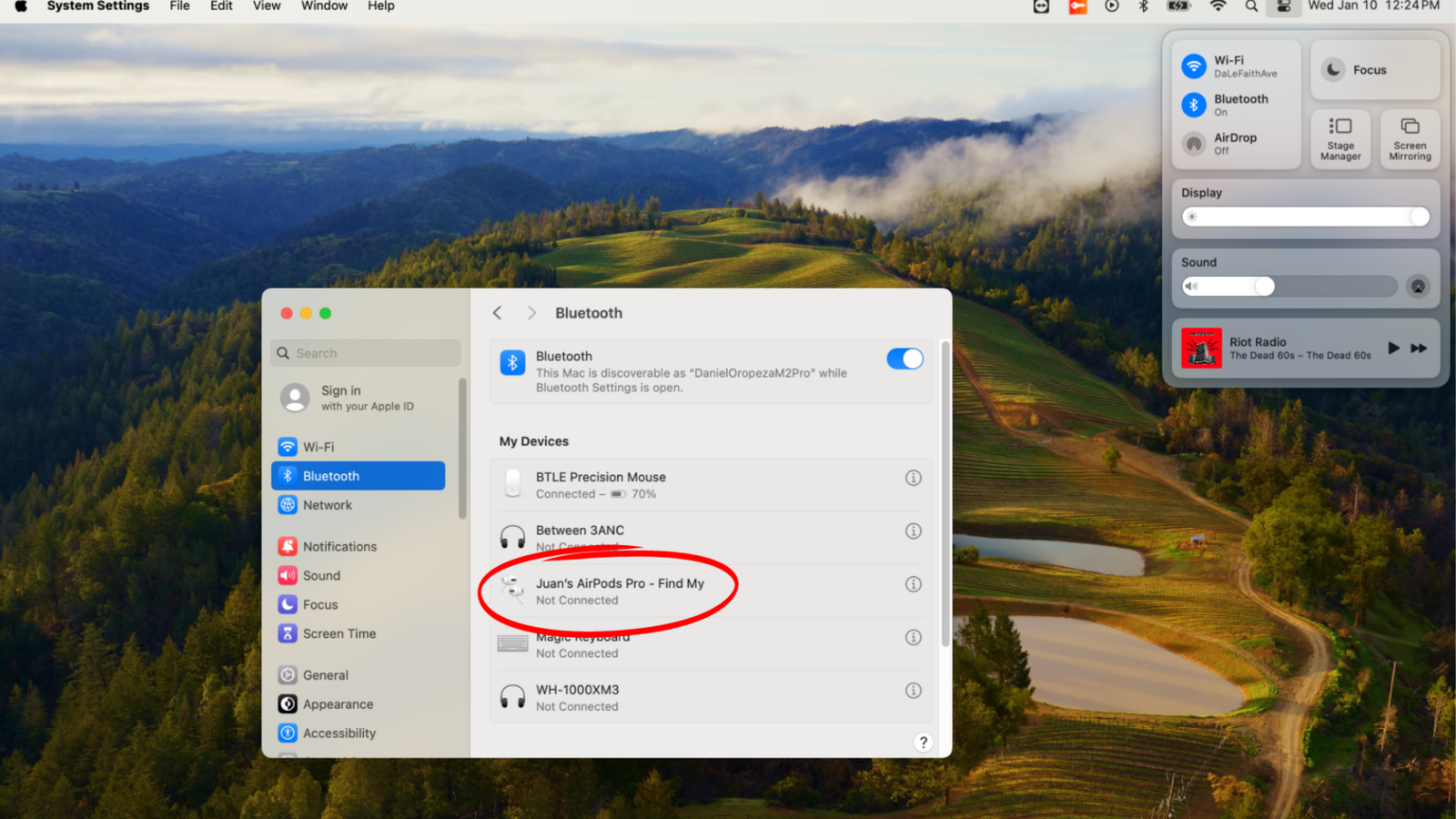Image resolution: width=1456 pixels, height=819 pixels.
Task: Select WH-1000XM3 device row
Action: 712,698
